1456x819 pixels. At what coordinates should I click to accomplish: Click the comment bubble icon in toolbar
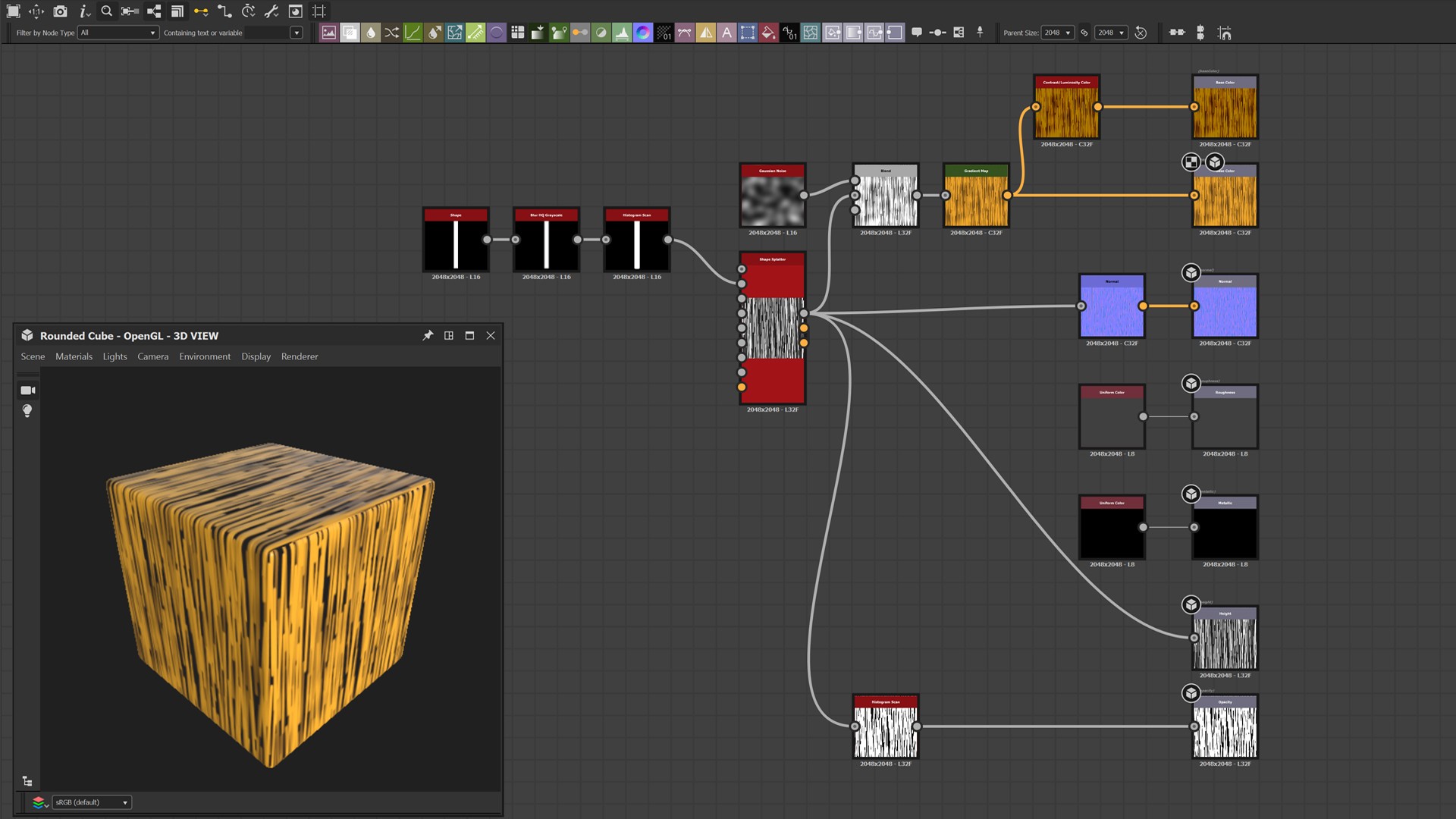tap(916, 33)
